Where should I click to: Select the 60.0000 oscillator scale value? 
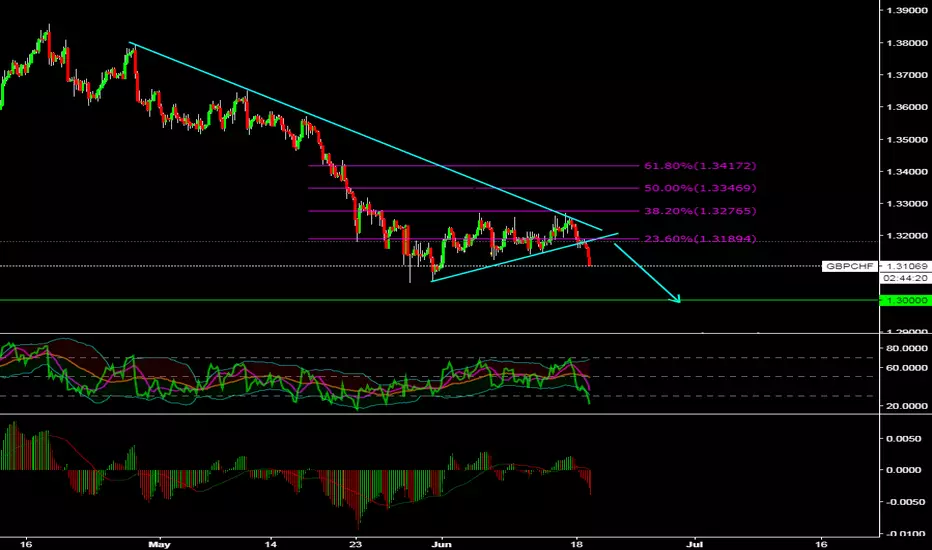click(907, 368)
